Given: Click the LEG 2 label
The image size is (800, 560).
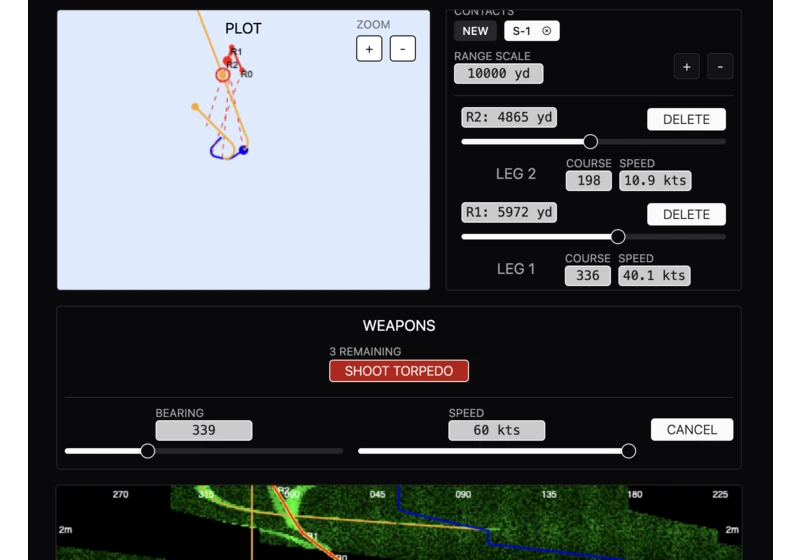Looking at the screenshot, I should (516, 174).
